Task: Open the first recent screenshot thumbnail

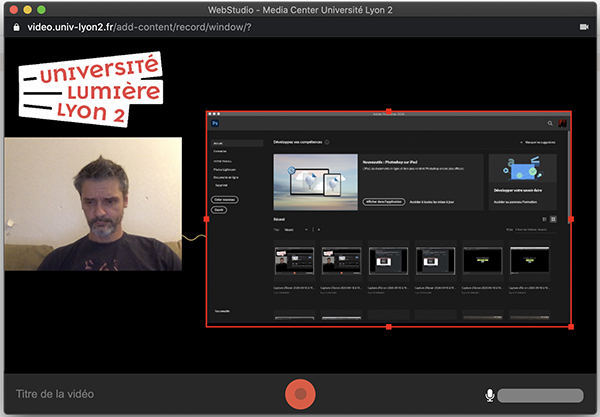Action: tap(294, 261)
